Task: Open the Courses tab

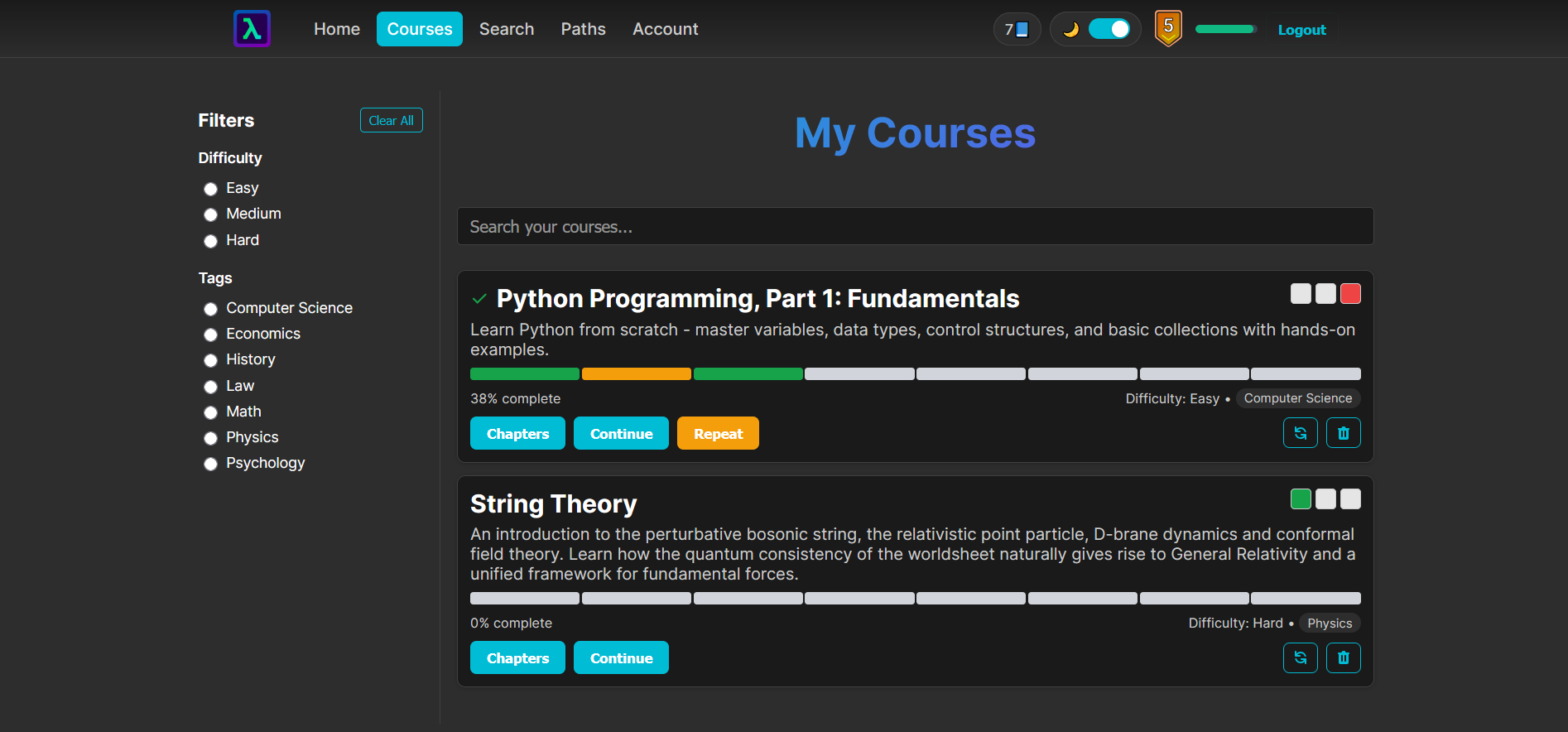Action: 420,29
